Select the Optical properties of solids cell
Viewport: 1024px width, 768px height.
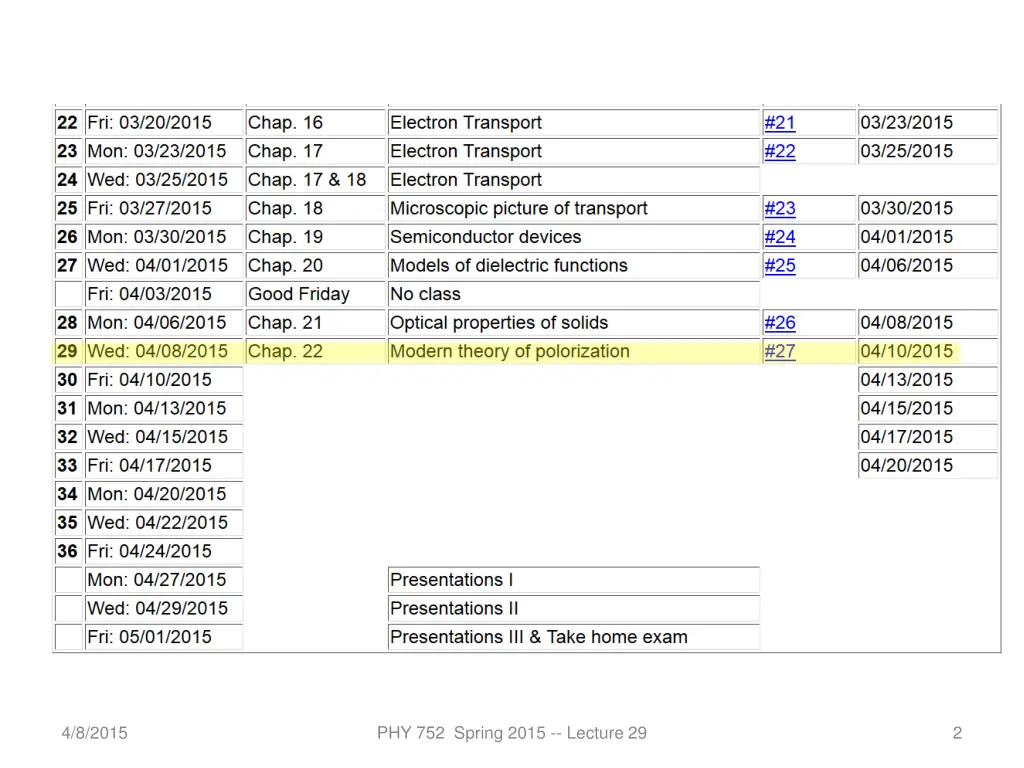click(499, 323)
